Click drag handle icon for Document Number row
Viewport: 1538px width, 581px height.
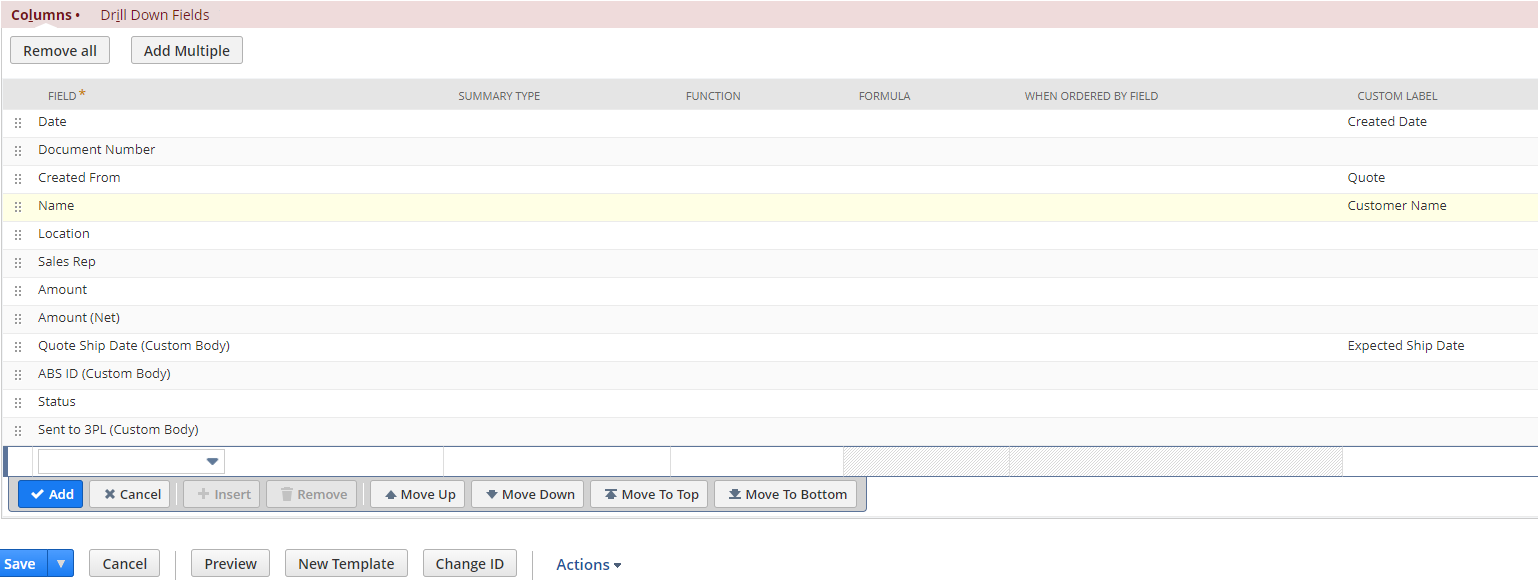click(18, 151)
